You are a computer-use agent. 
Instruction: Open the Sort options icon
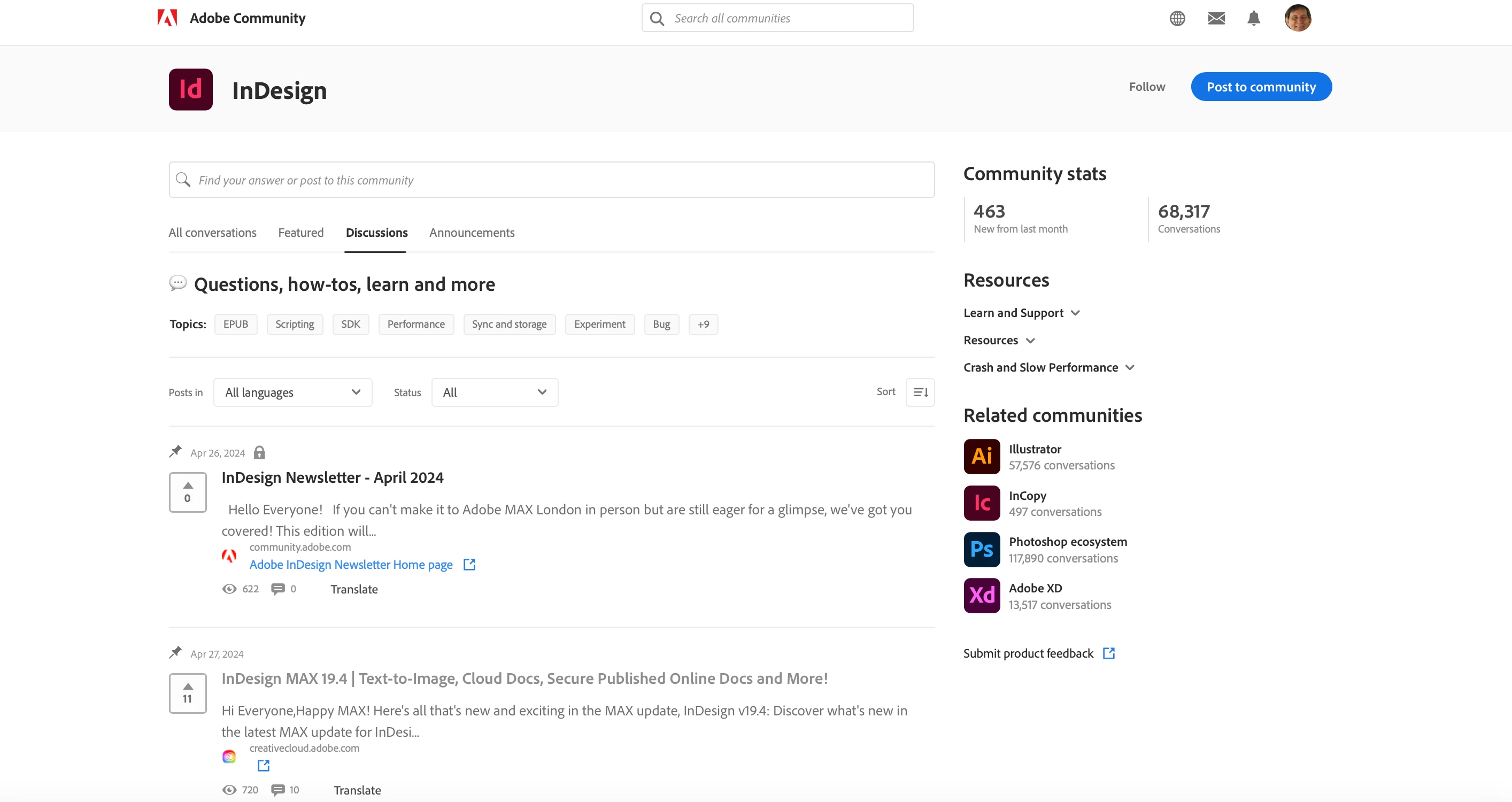point(920,392)
